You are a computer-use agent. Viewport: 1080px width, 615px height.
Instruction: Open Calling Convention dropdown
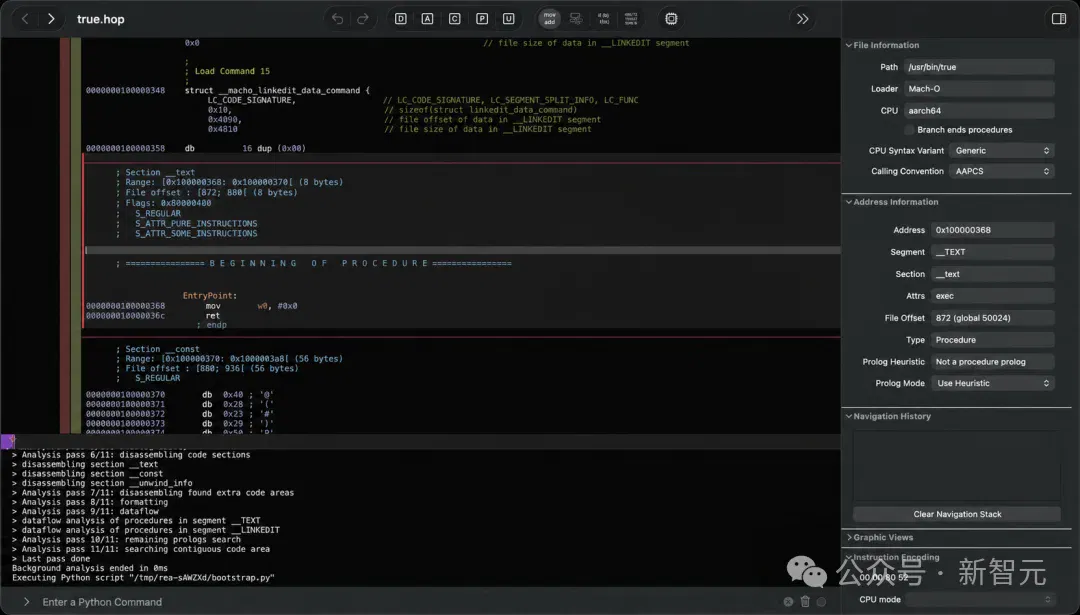pos(1001,171)
